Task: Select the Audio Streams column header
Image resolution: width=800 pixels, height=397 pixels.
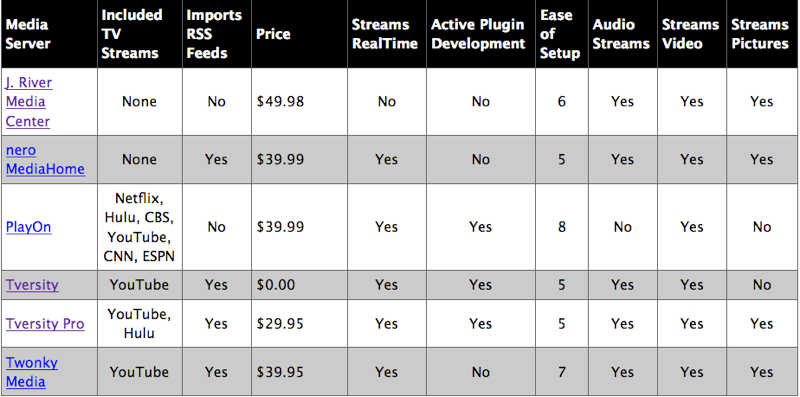Action: point(622,34)
